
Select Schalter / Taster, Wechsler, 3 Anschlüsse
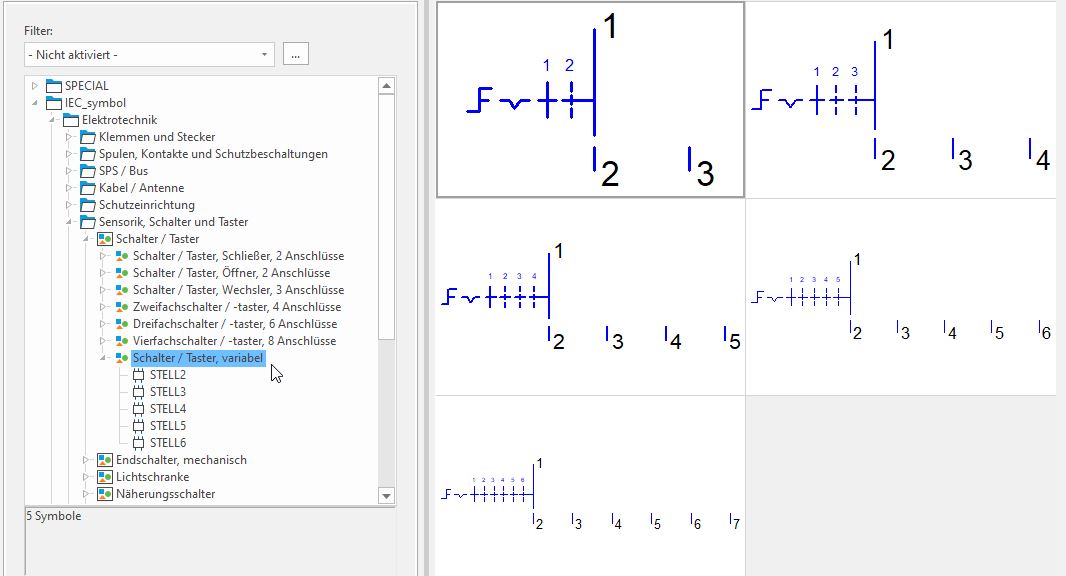click(x=238, y=290)
